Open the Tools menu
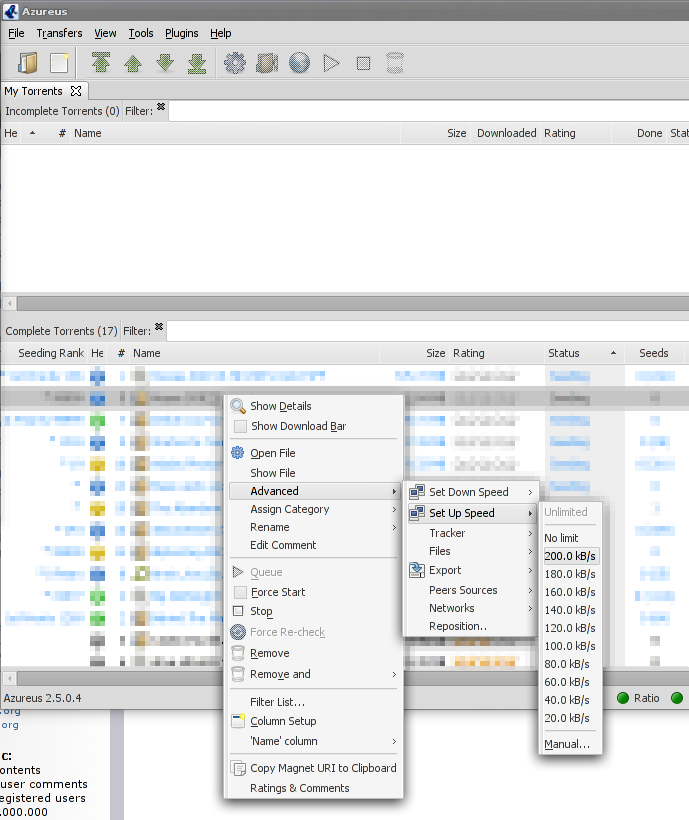This screenshot has height=820, width=689. tap(141, 33)
